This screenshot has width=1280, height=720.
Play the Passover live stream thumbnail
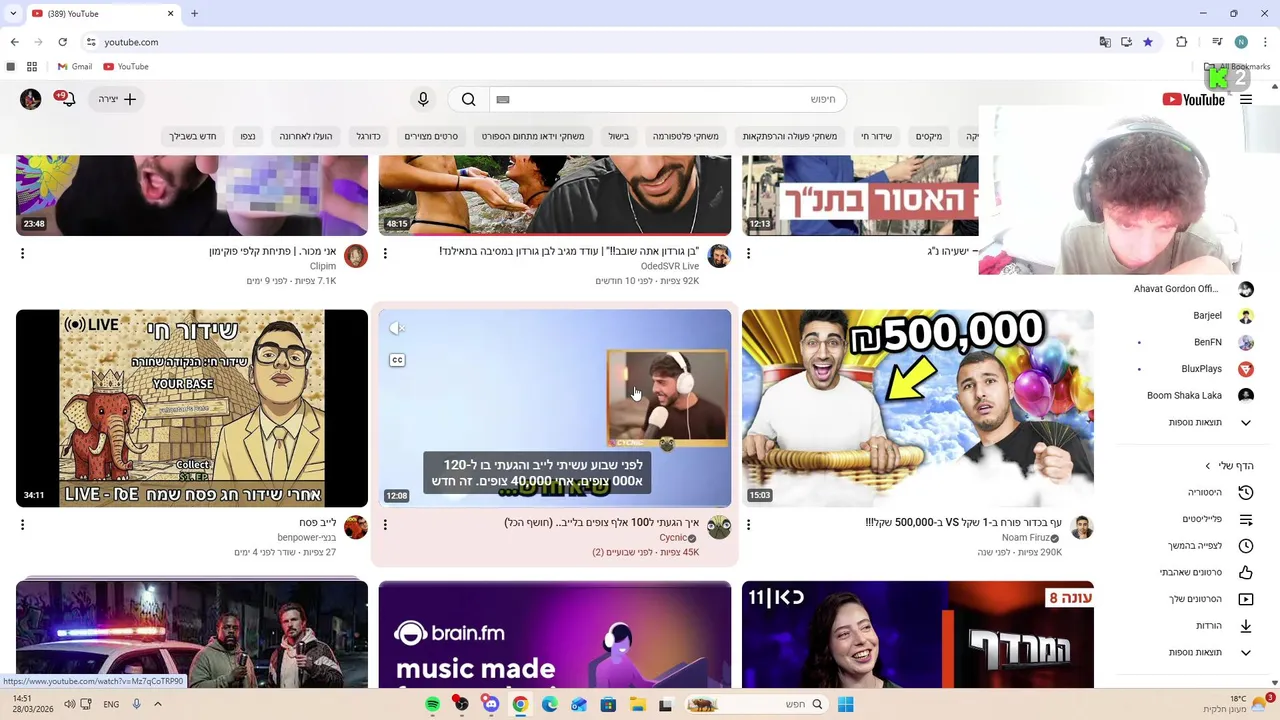[192, 408]
